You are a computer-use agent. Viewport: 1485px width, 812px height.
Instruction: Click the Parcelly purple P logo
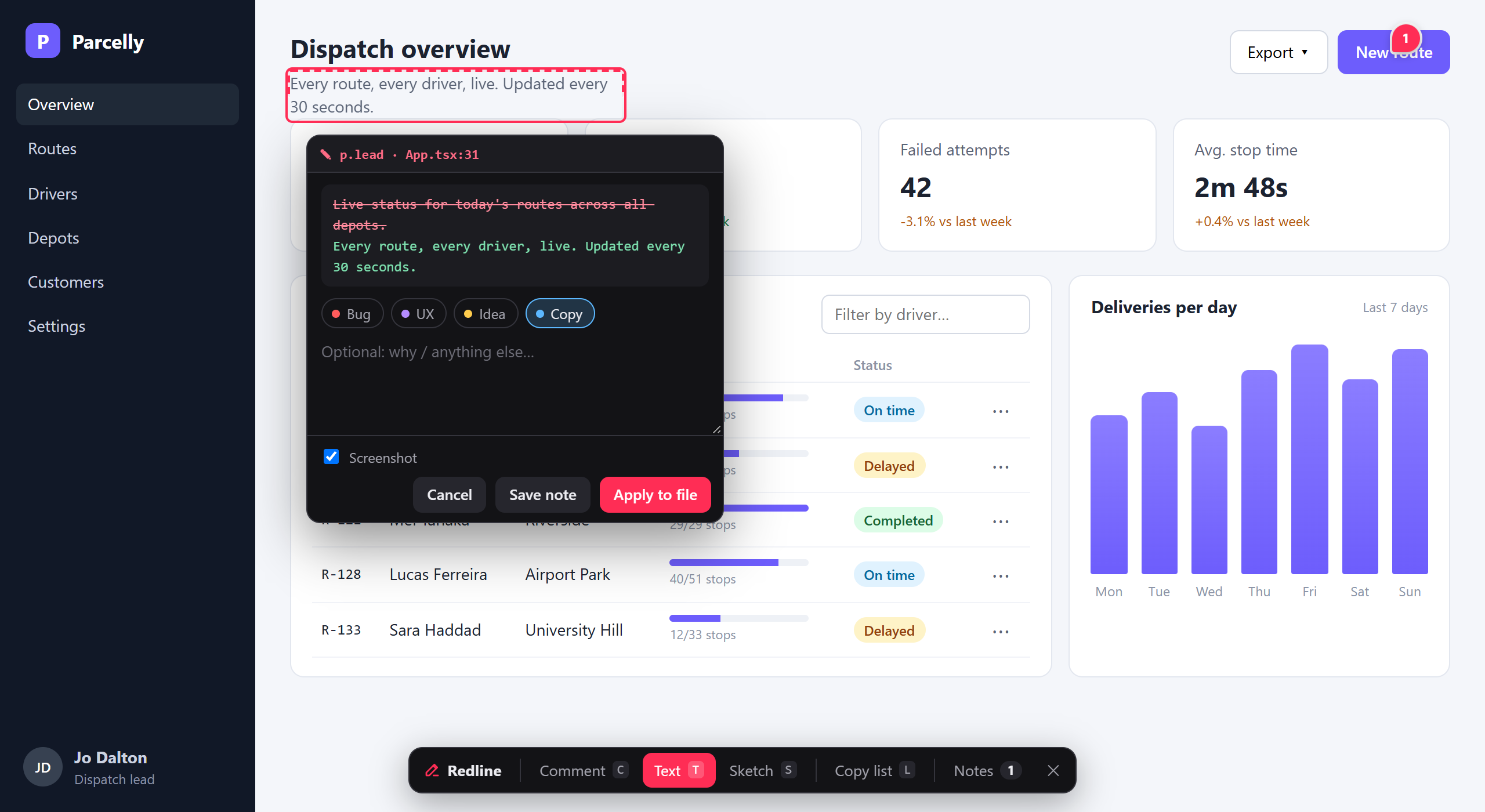point(42,41)
